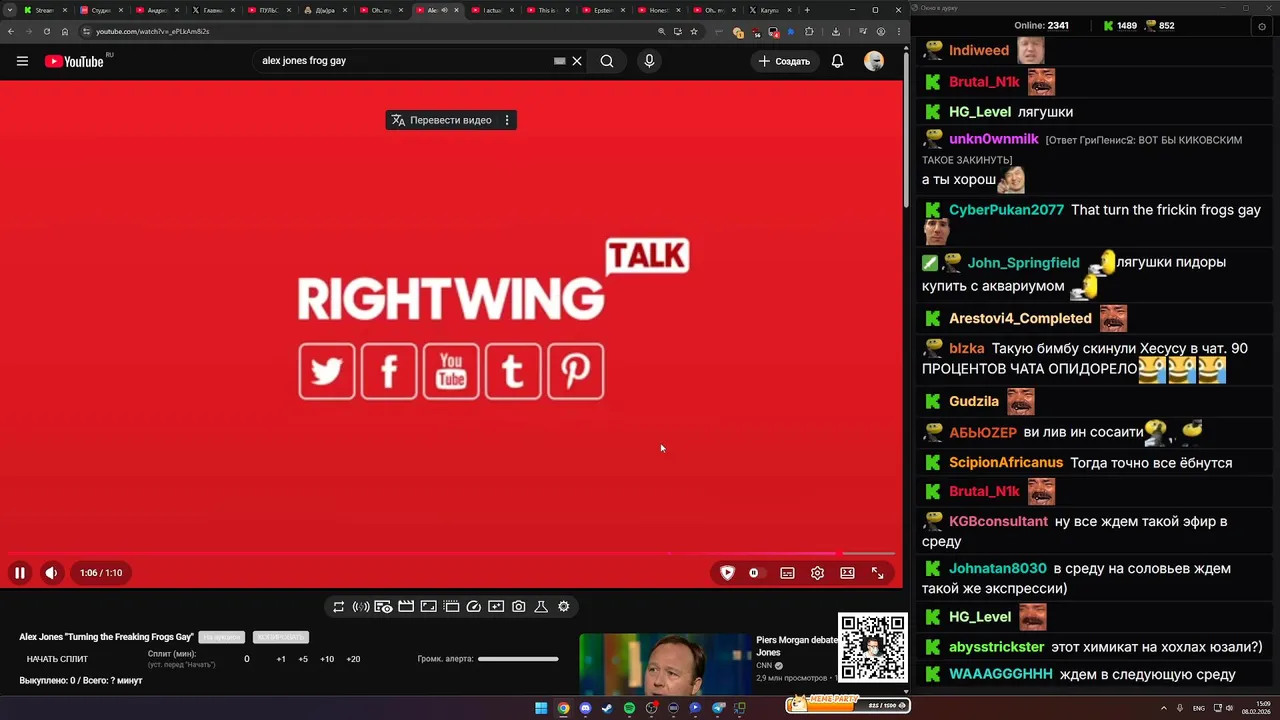
Task: Click the clapperboard toolbar icon
Action: (x=406, y=606)
